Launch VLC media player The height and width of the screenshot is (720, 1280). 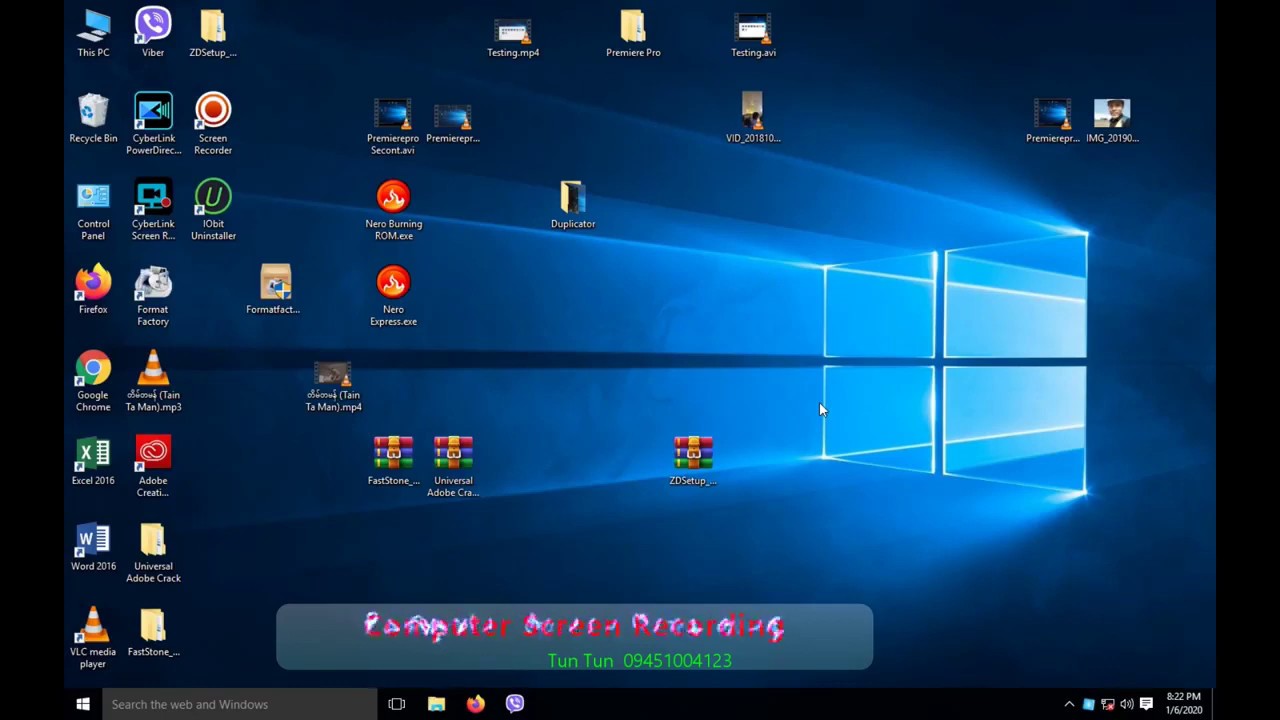(x=93, y=638)
